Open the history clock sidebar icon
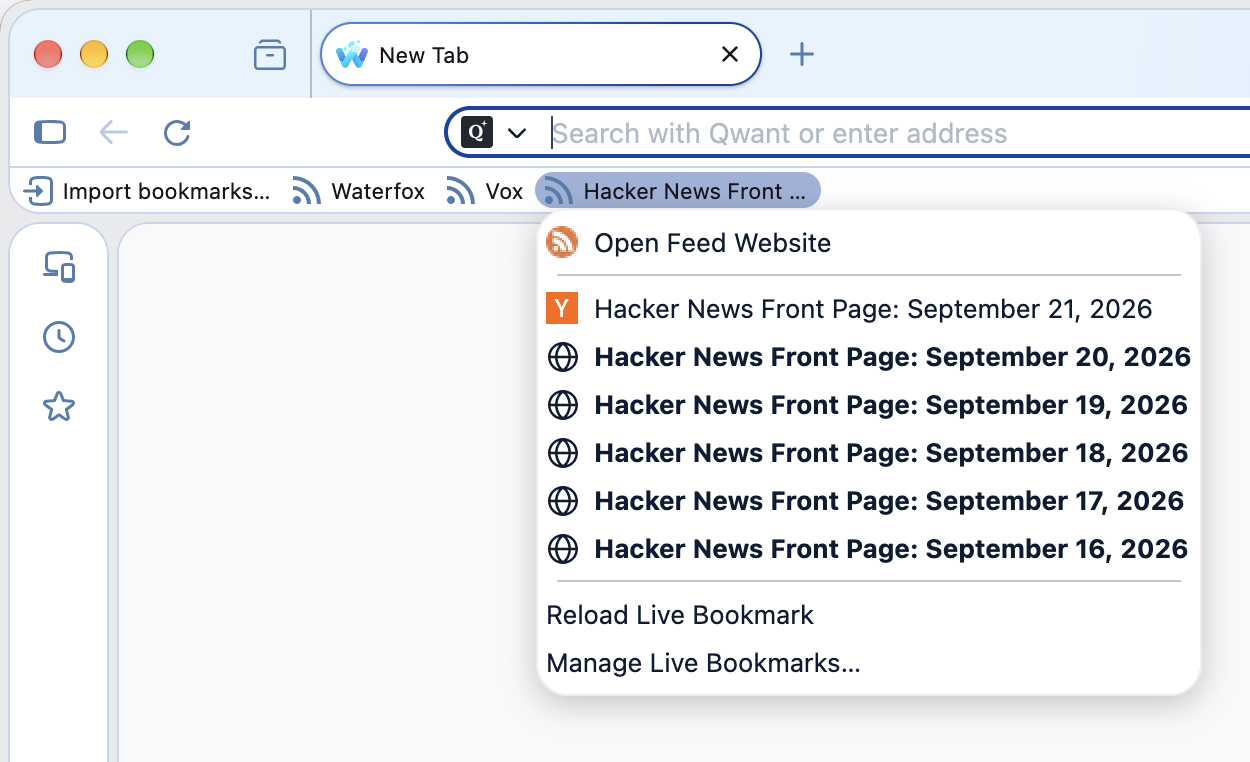Viewport: 1250px width, 762px height. (59, 337)
